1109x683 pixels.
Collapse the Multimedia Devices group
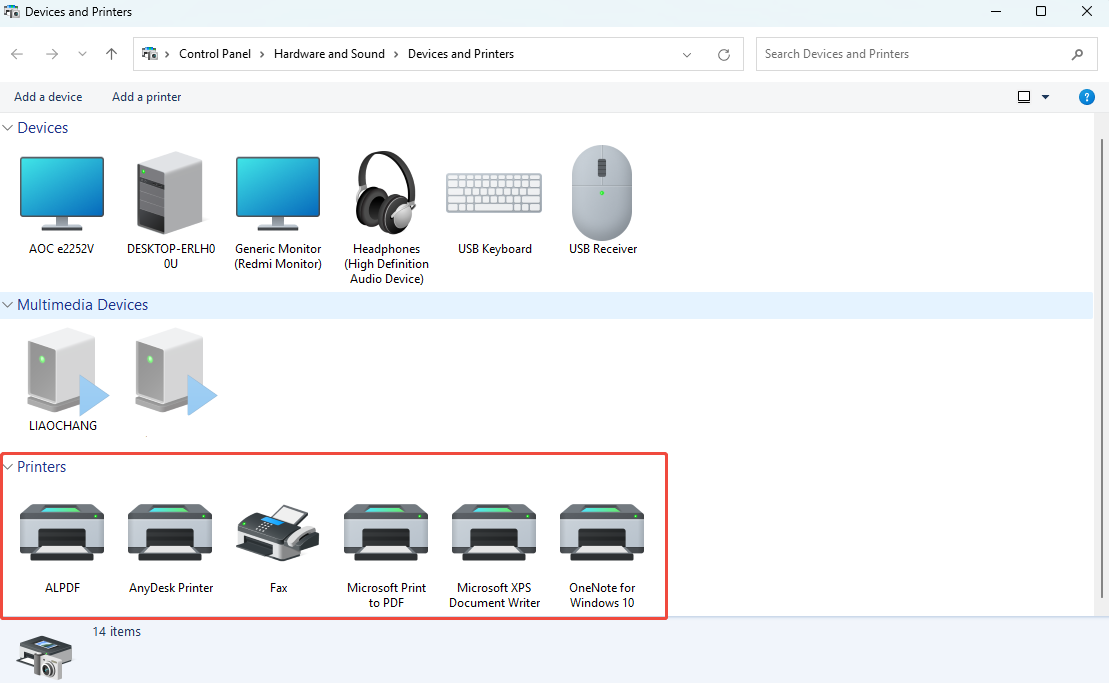(x=8, y=305)
